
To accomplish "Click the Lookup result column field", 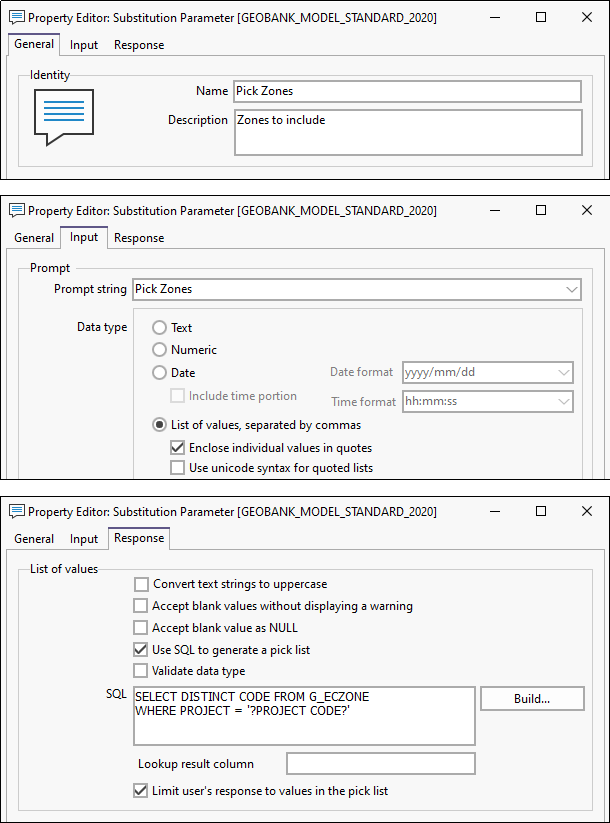I will click(x=381, y=764).
